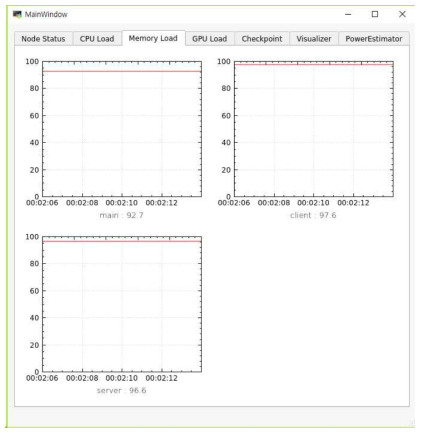Open the GPU Load tab
This screenshot has height=434, width=424.
pyautogui.click(x=210, y=39)
